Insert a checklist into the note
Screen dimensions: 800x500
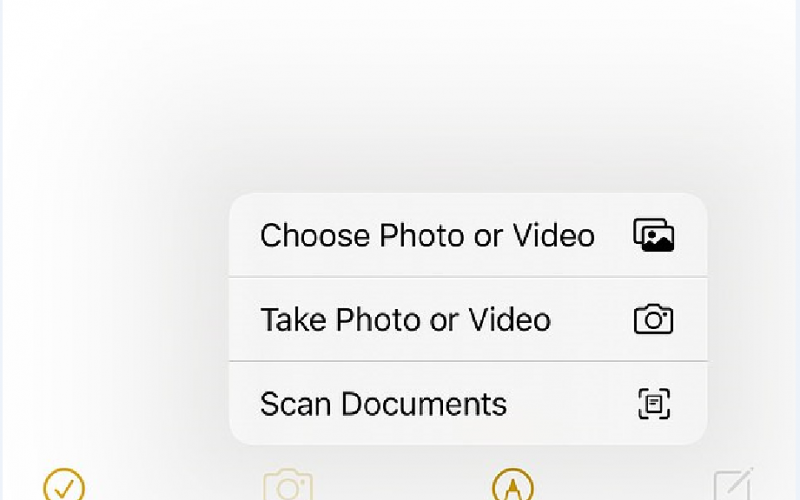(x=64, y=486)
